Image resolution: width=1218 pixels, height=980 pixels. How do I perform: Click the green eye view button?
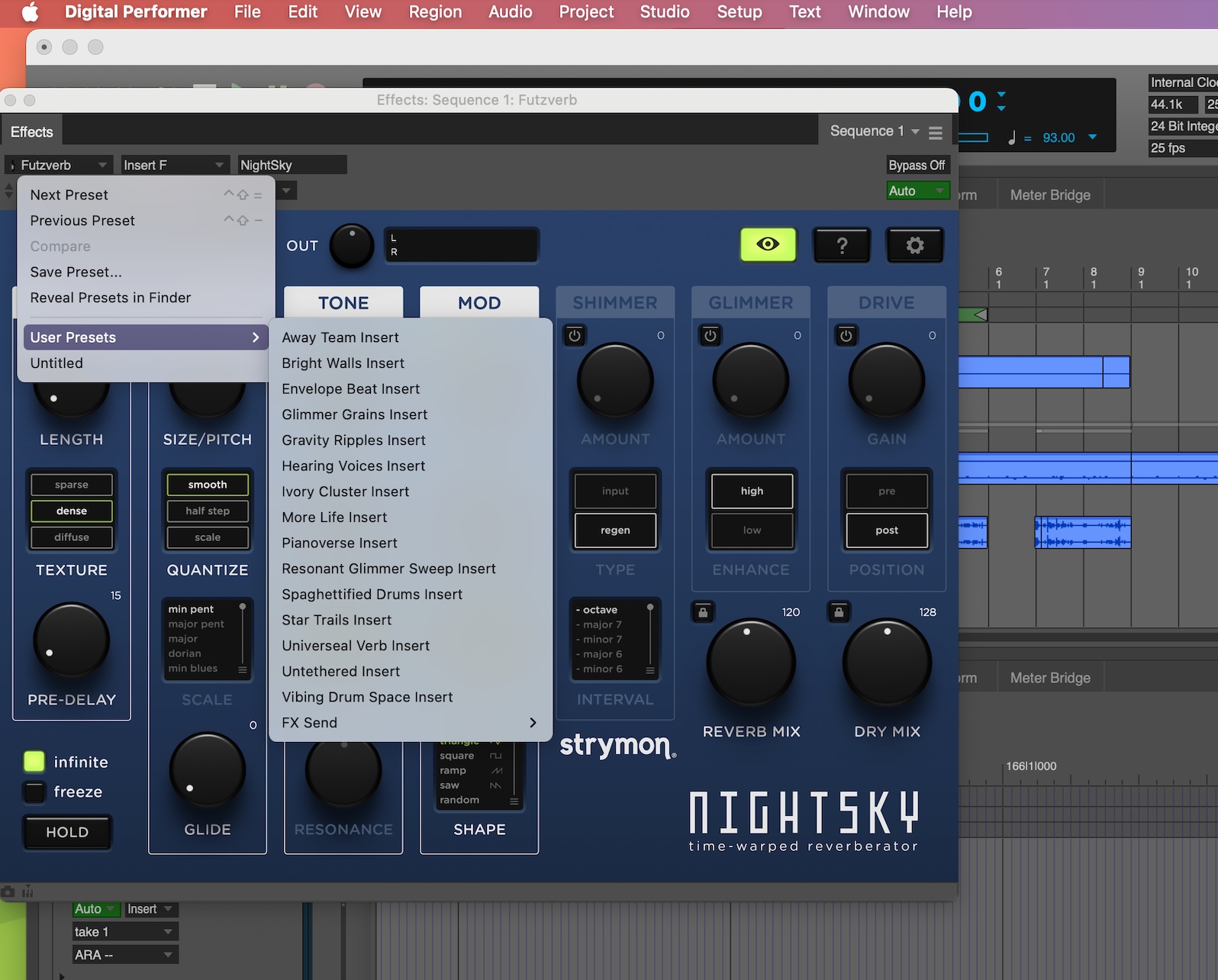768,244
